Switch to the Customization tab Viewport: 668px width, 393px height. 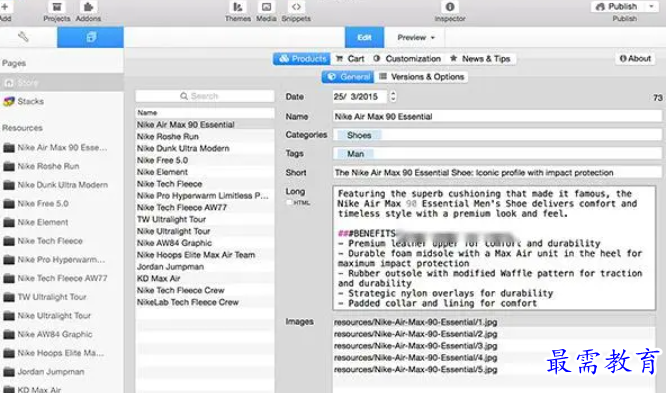(x=407, y=59)
